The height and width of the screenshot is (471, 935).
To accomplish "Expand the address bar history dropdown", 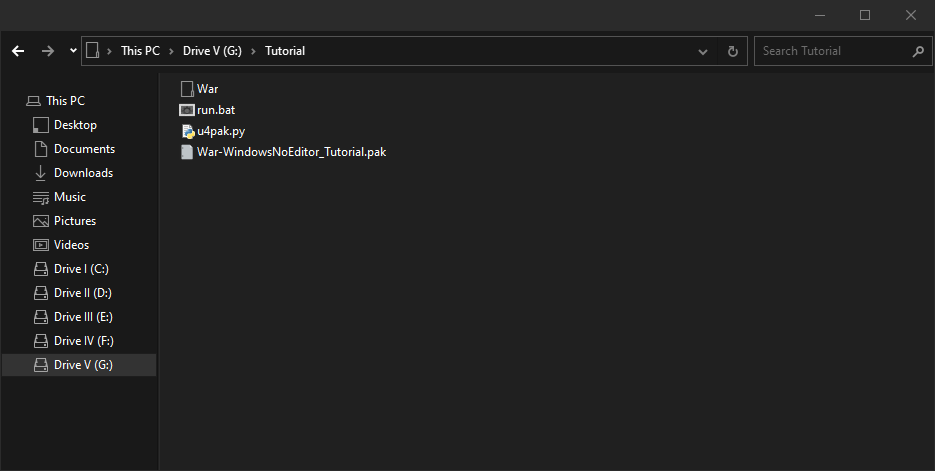I will coord(703,51).
